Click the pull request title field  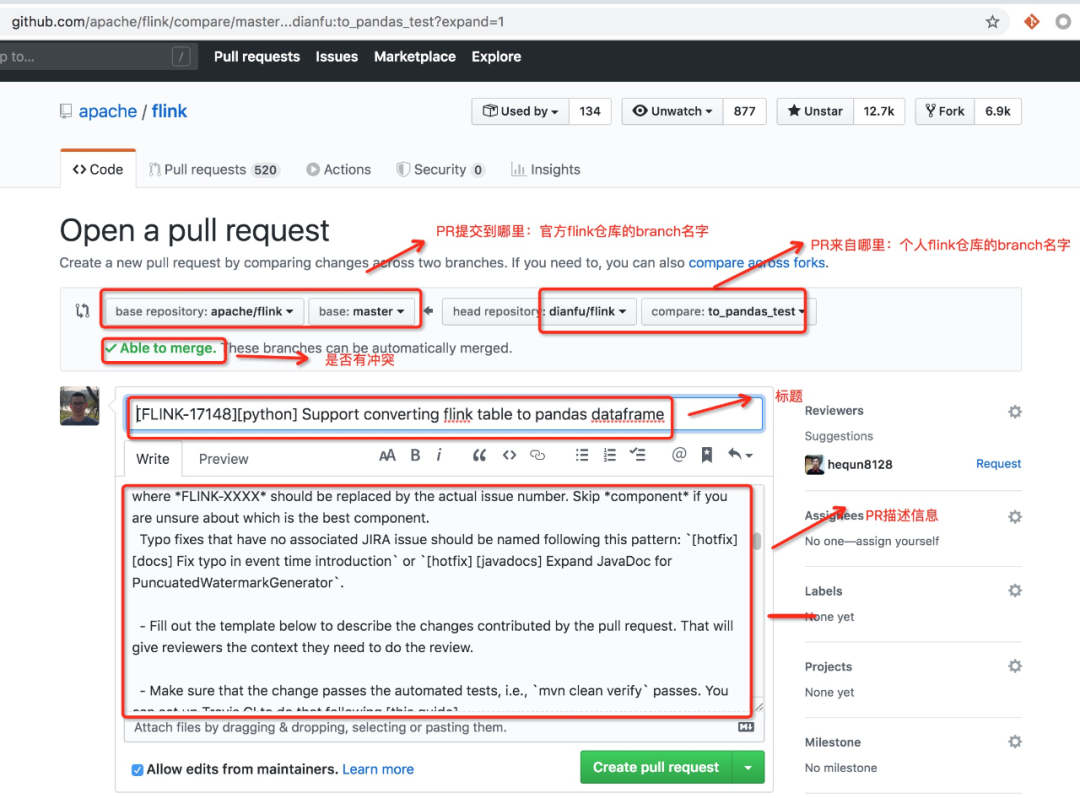(x=444, y=414)
